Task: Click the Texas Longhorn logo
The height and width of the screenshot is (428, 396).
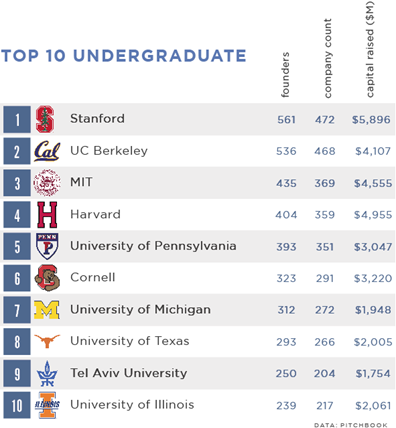Action: click(47, 341)
